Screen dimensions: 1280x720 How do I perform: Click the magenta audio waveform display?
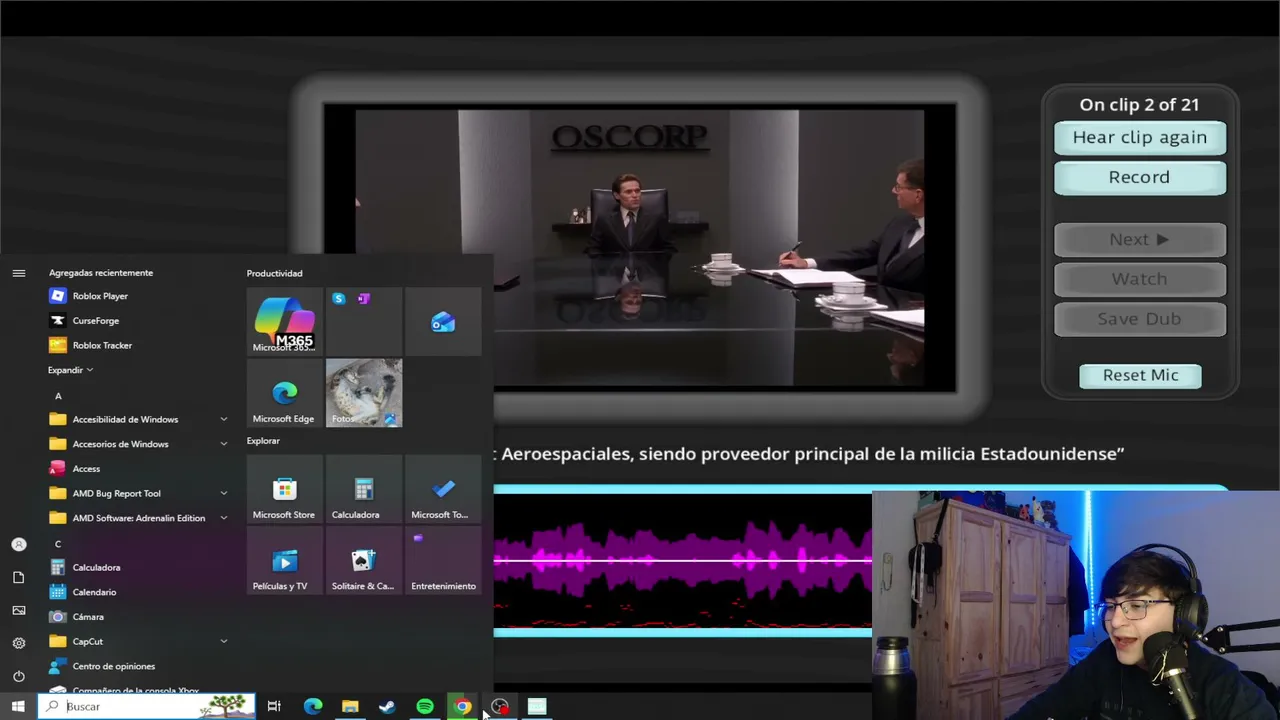click(x=683, y=560)
